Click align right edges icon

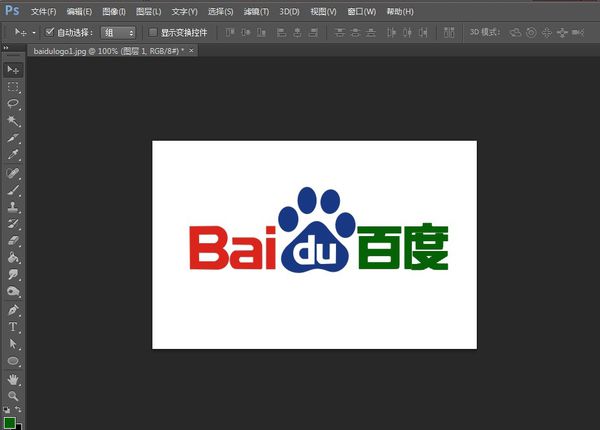(x=313, y=33)
